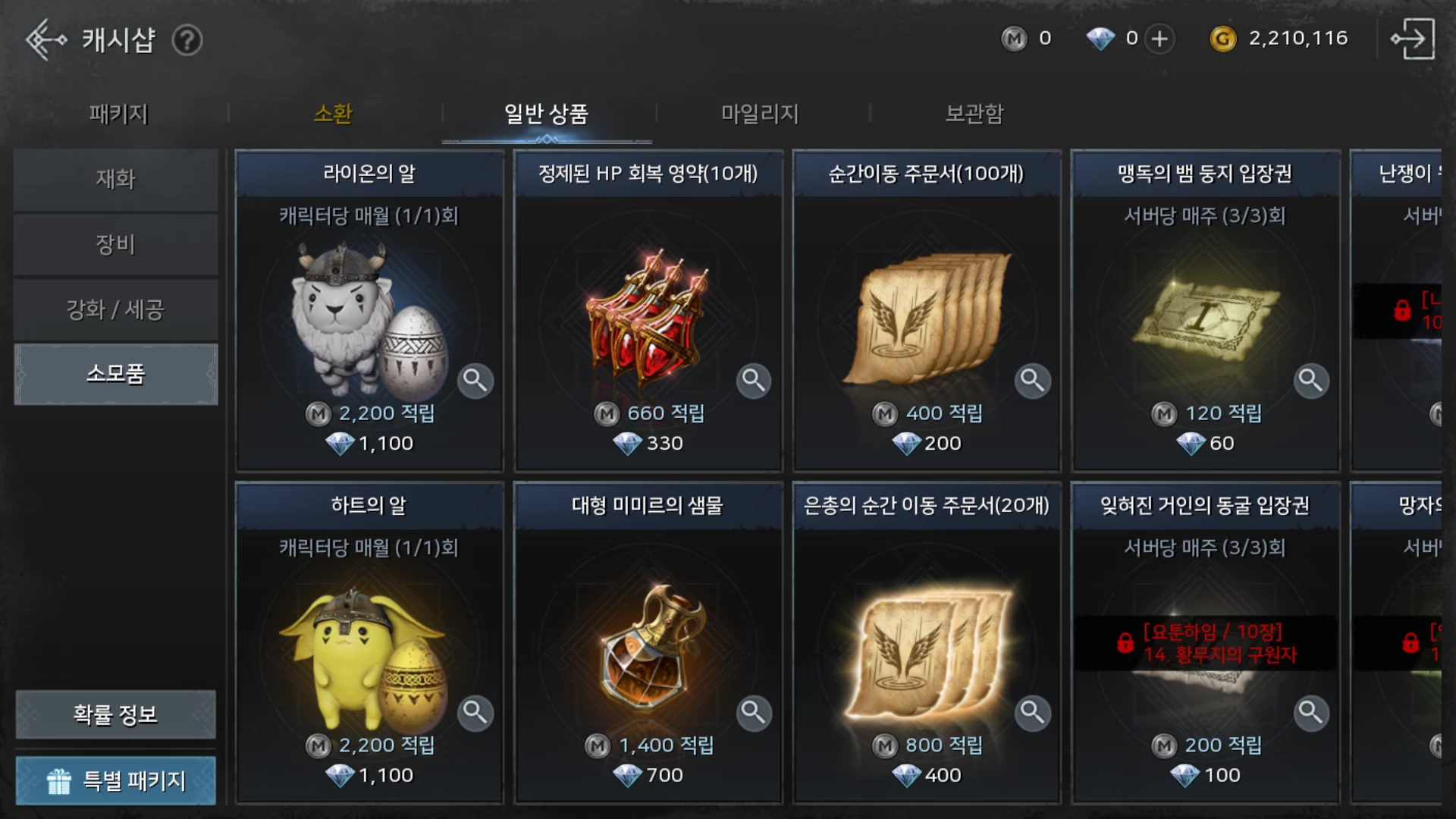Open the help question mark icon
The height and width of the screenshot is (819, 1456).
[187, 40]
